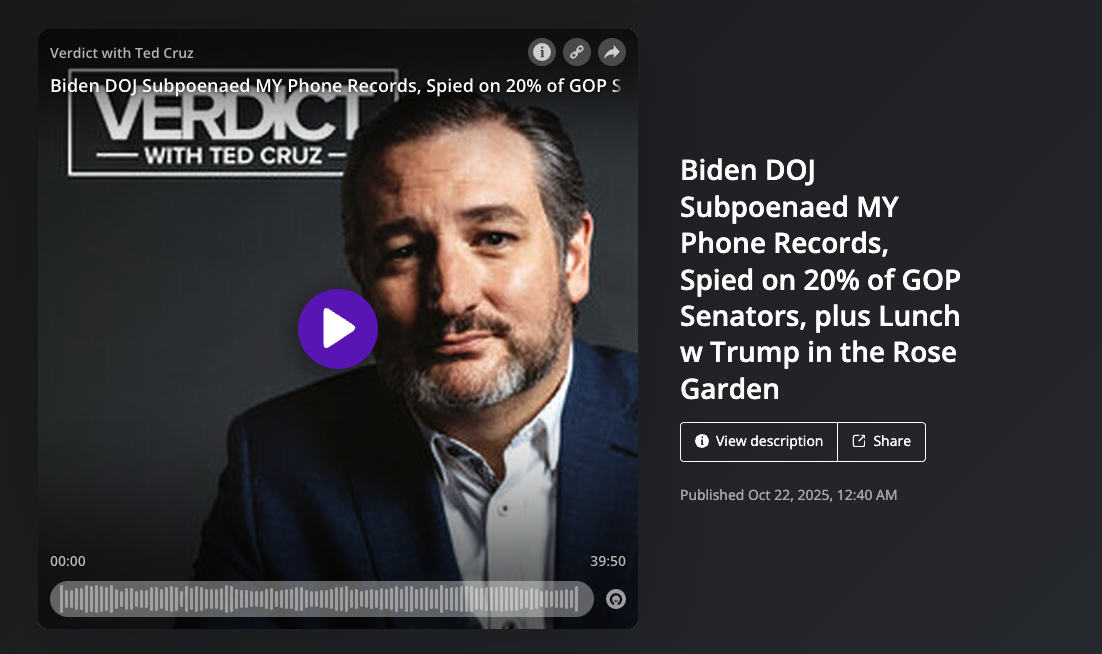
Task: Click the large Biden DOJ Subpoenaed headline
Action: (819, 279)
